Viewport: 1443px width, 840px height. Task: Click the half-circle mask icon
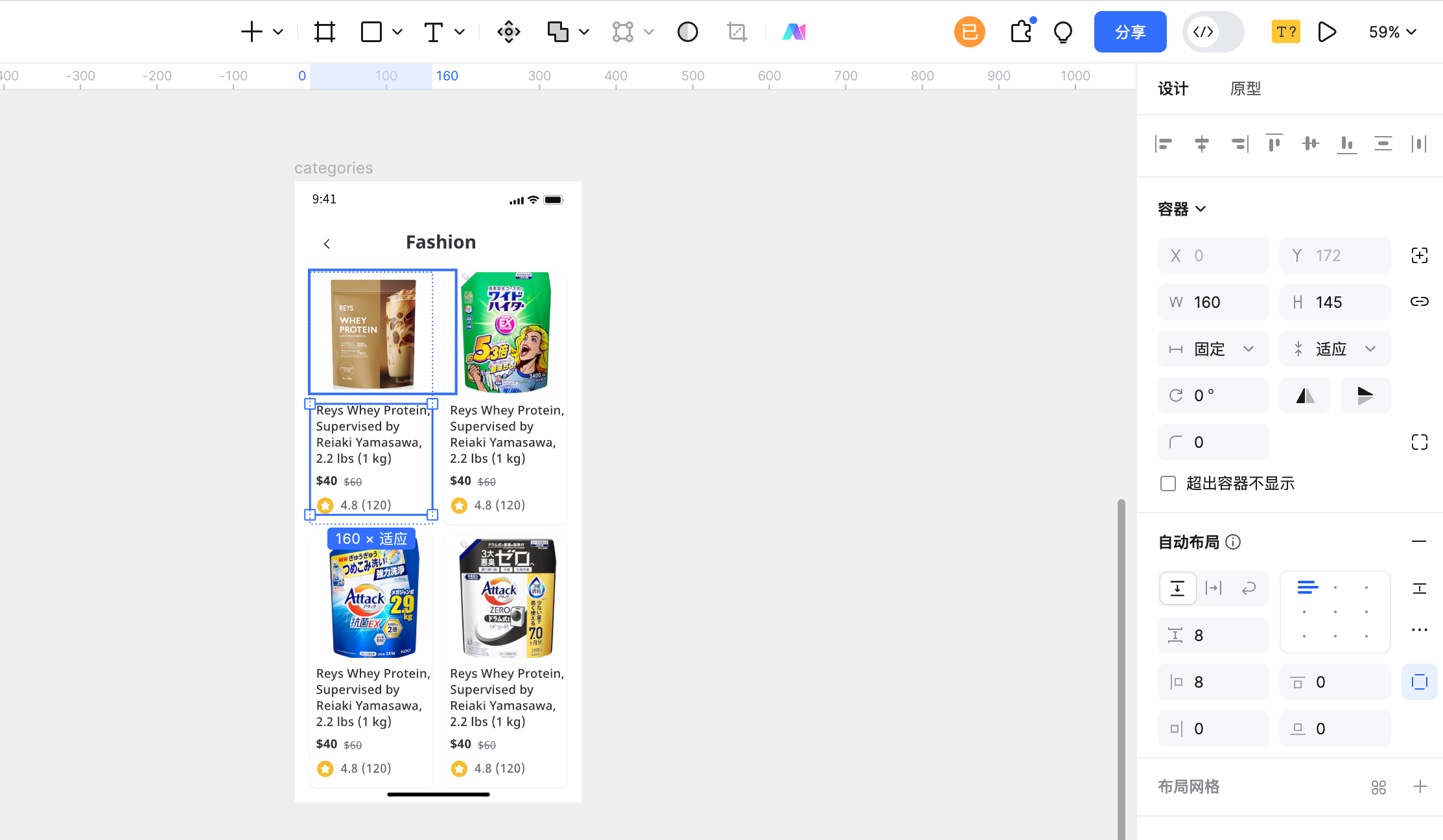pyautogui.click(x=688, y=32)
